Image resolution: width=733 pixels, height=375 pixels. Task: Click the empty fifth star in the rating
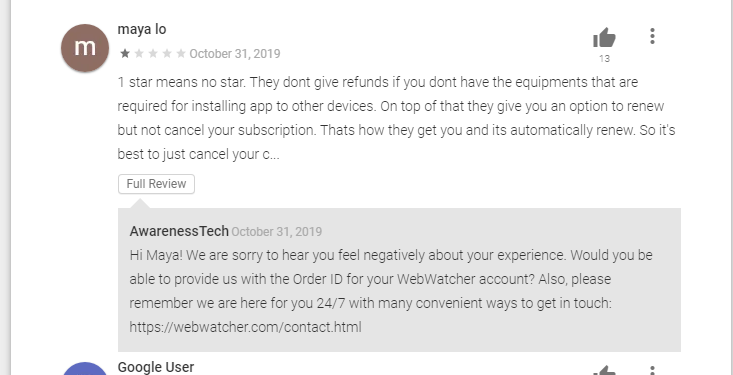coord(181,53)
